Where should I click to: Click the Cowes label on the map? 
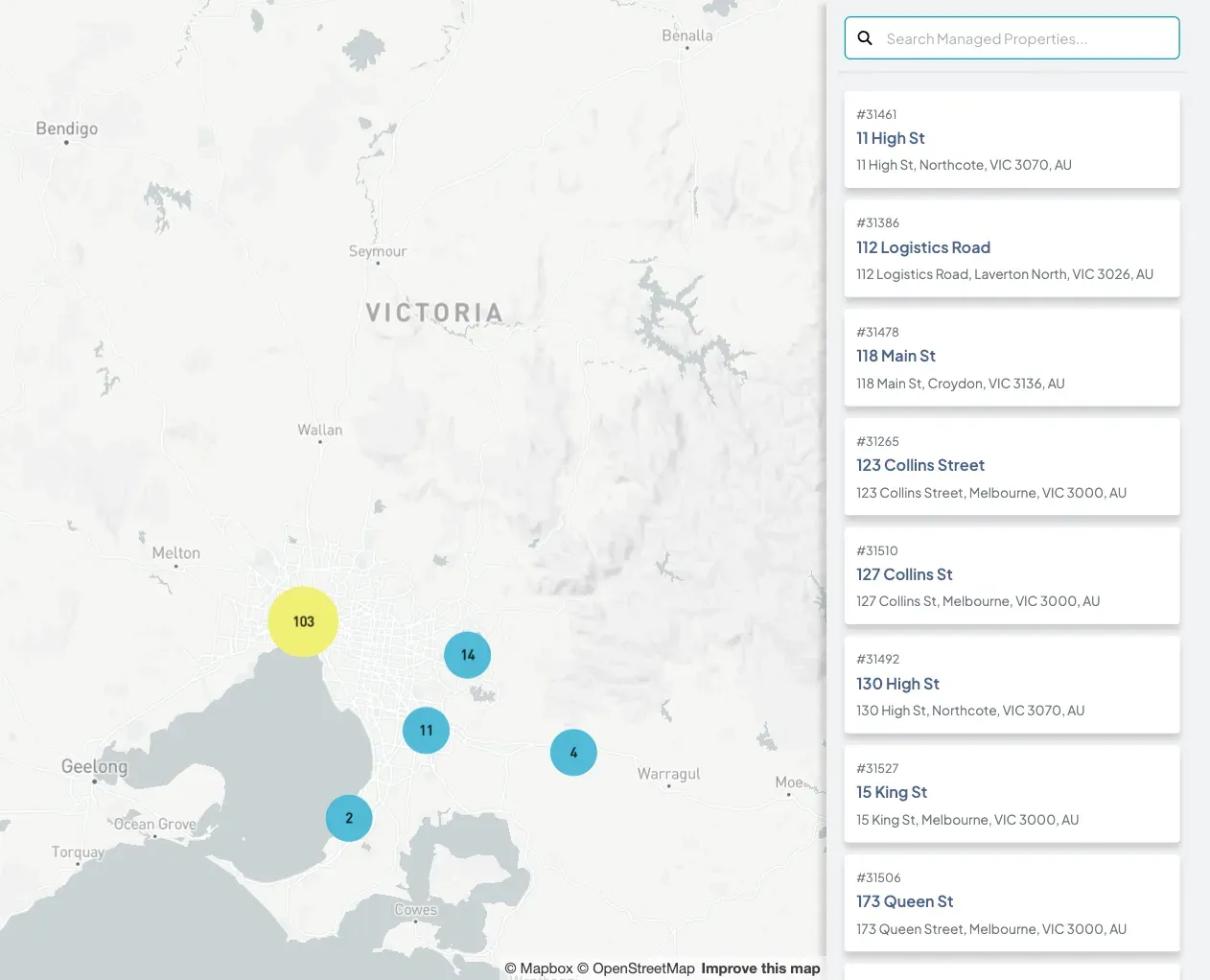pyautogui.click(x=415, y=909)
